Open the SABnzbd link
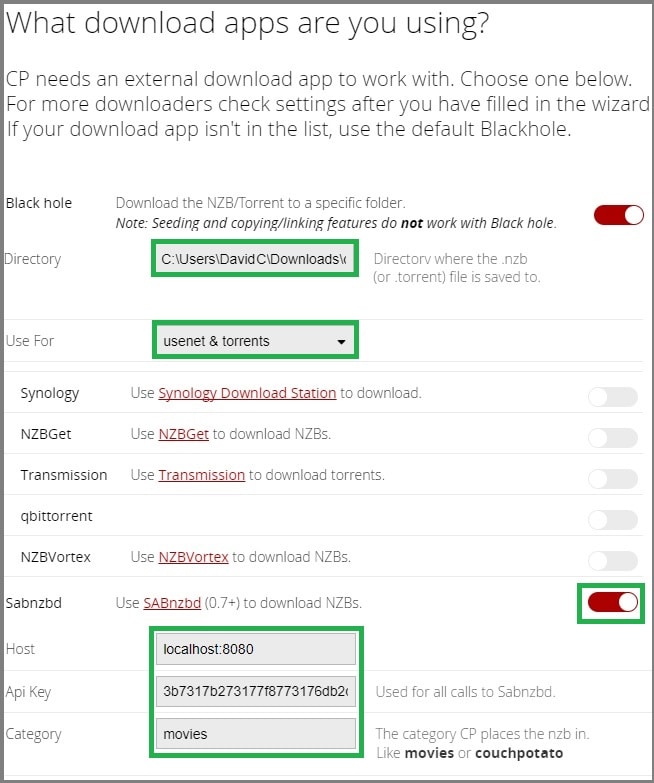Image resolution: width=654 pixels, height=783 pixels. (x=172, y=603)
